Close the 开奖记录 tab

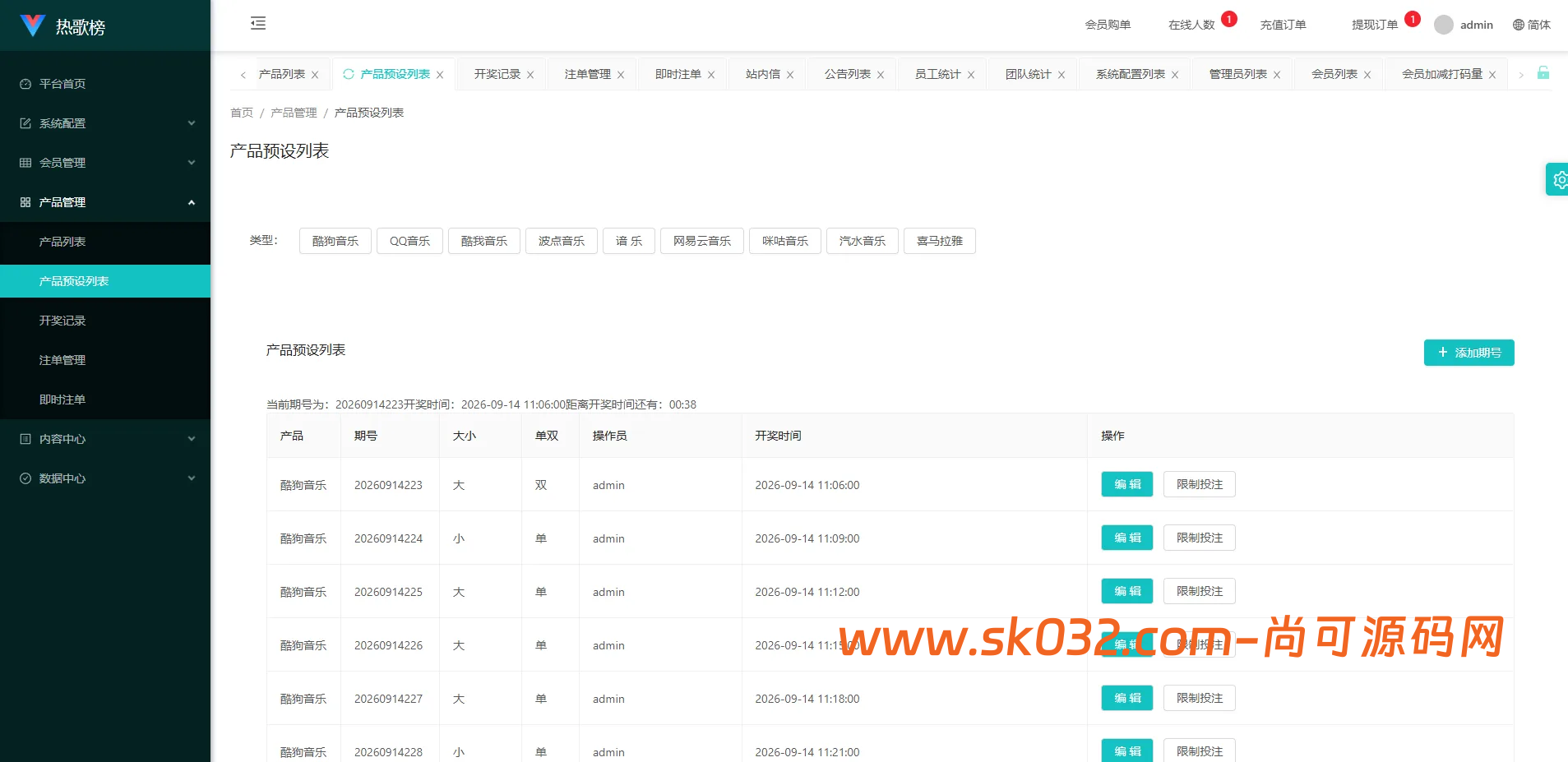(x=530, y=75)
